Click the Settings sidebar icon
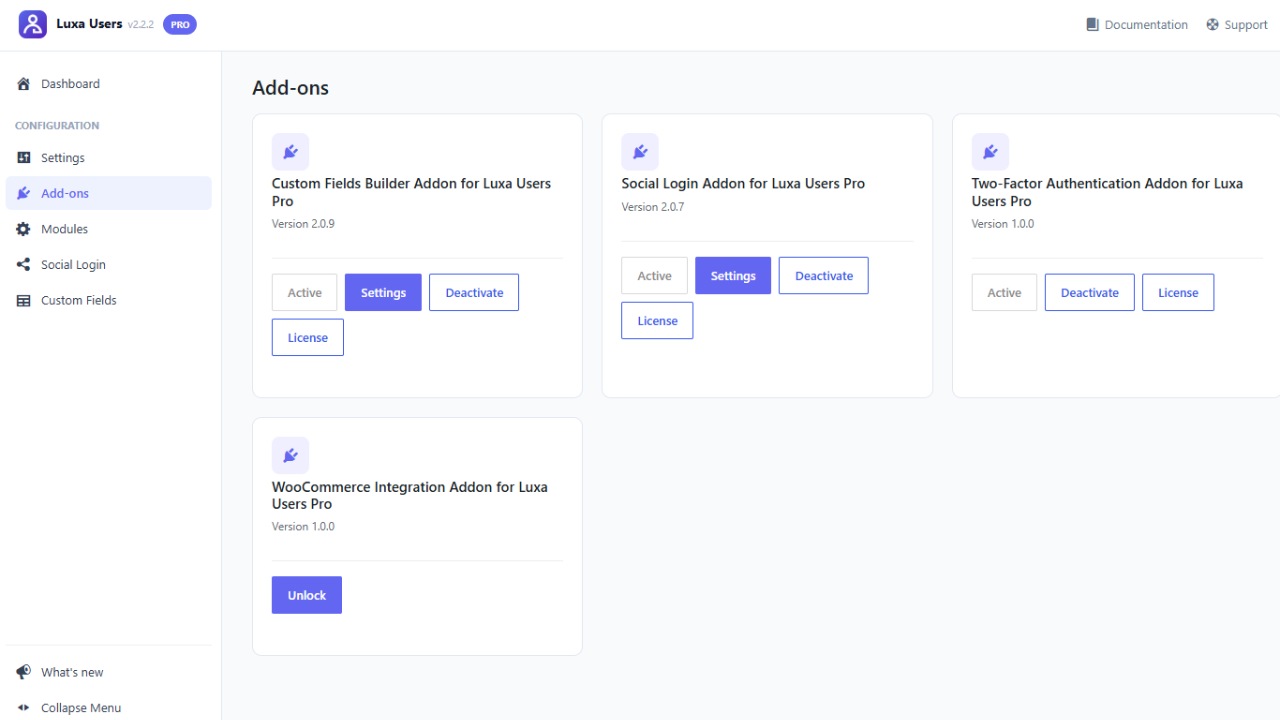 point(24,158)
